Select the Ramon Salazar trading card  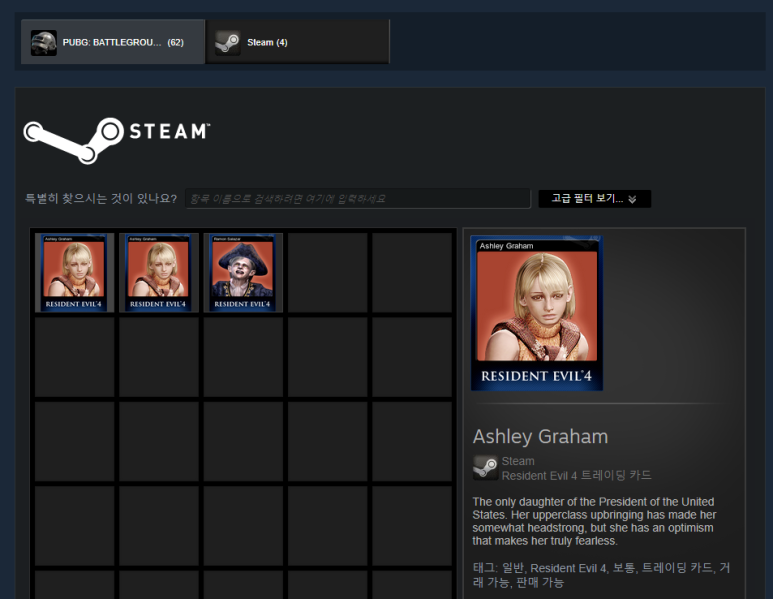[x=243, y=273]
